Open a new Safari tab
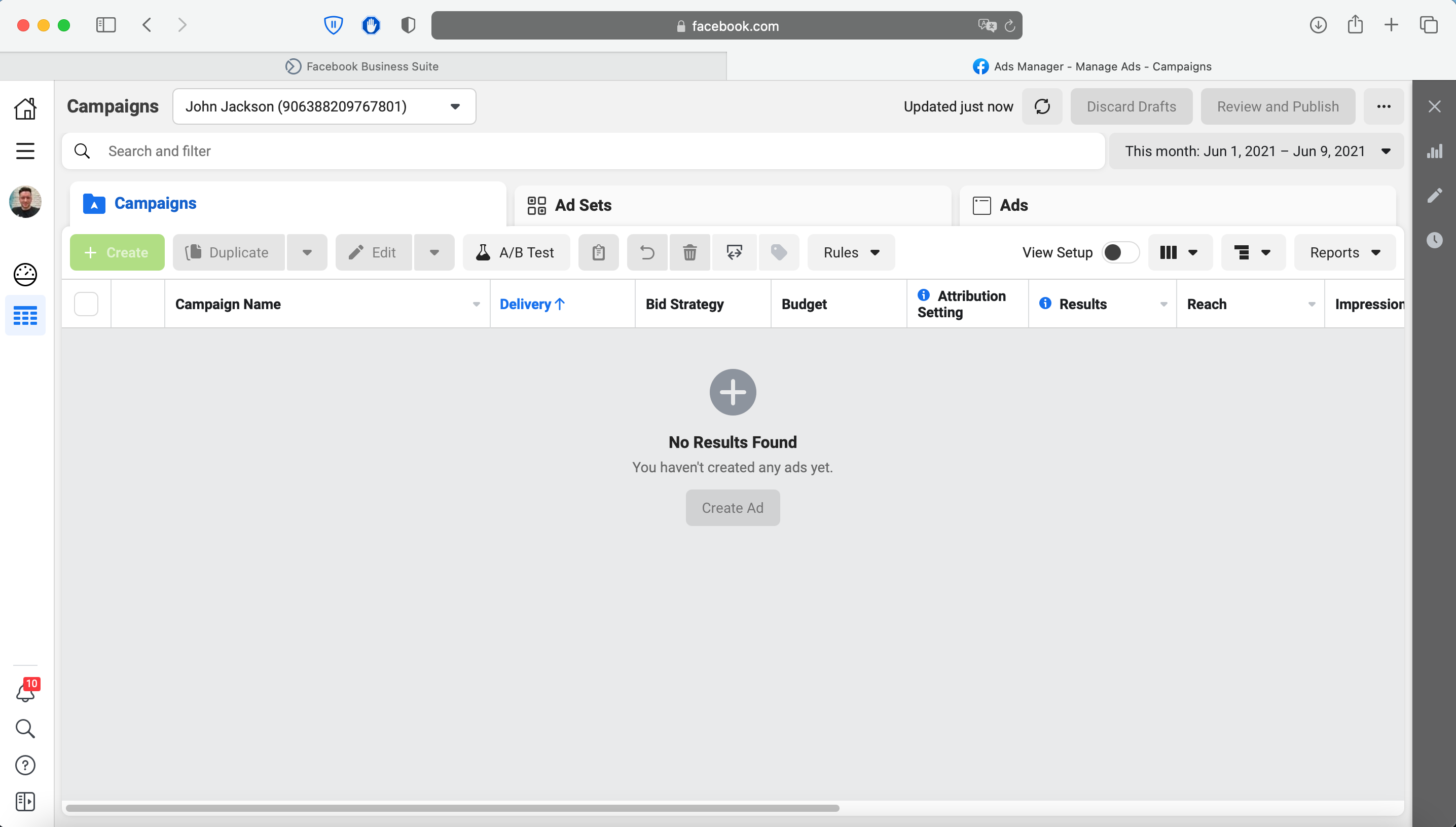 (1391, 25)
